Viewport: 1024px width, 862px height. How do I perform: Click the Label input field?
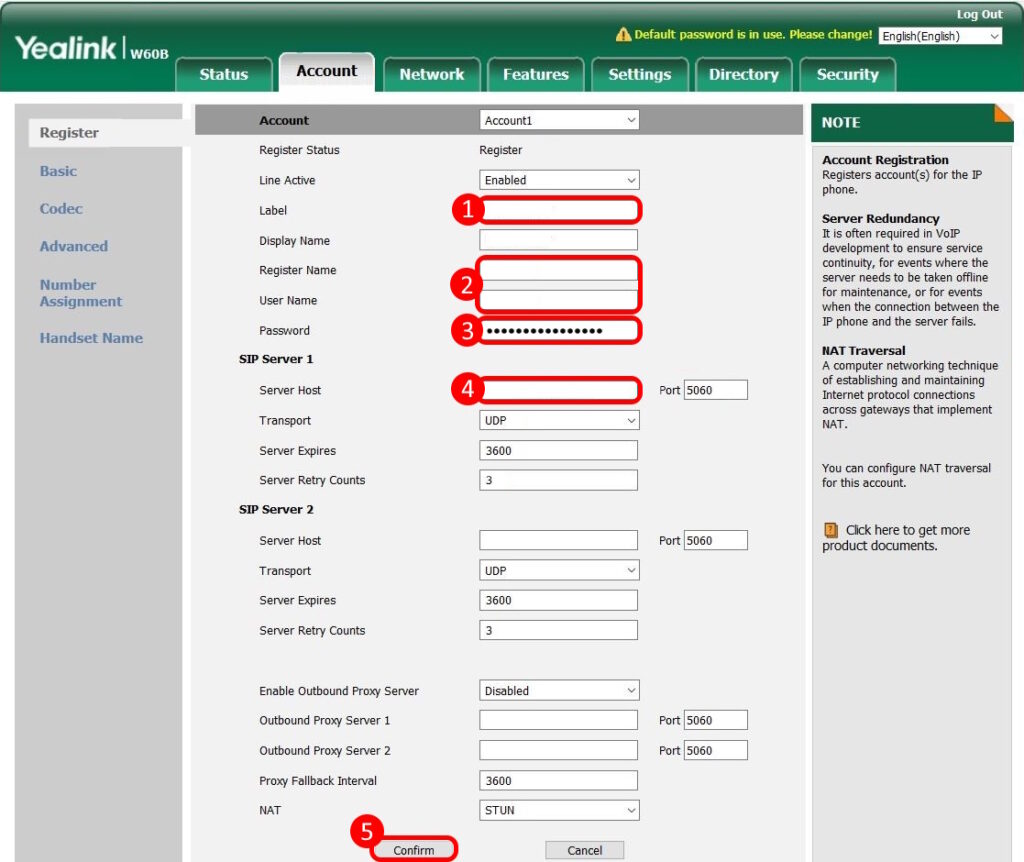tap(559, 210)
